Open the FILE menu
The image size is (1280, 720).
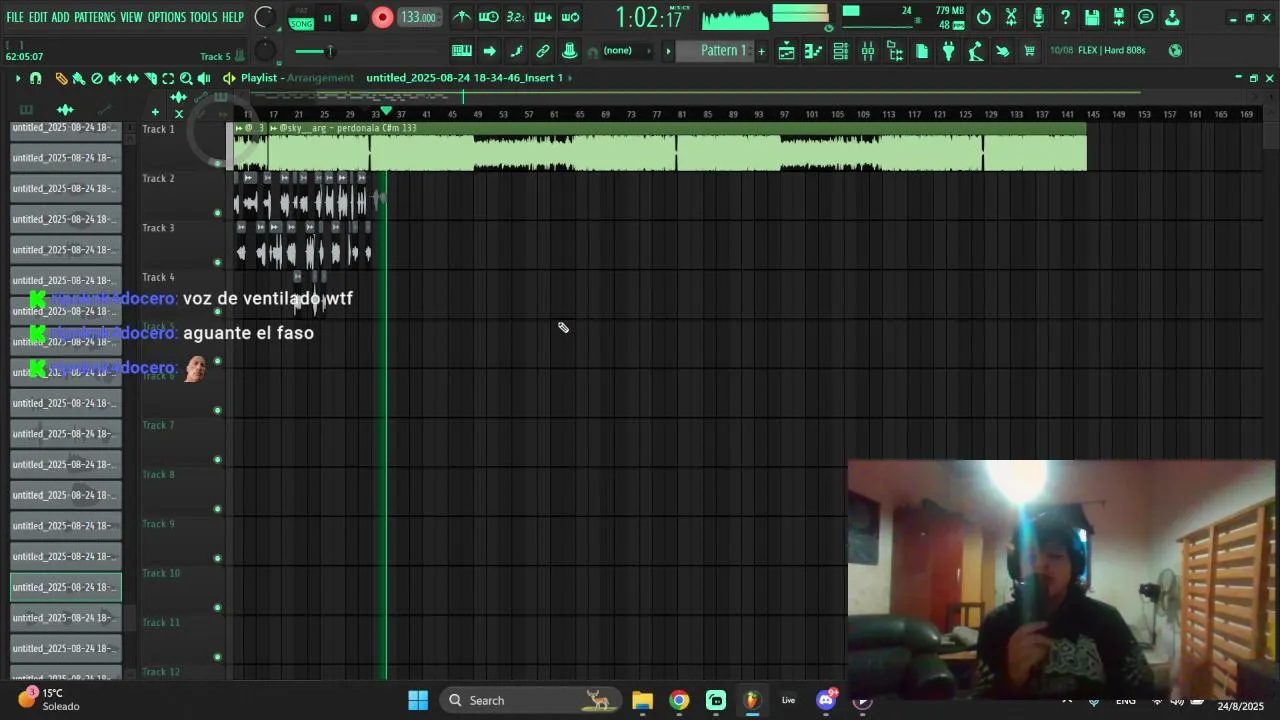click(15, 17)
